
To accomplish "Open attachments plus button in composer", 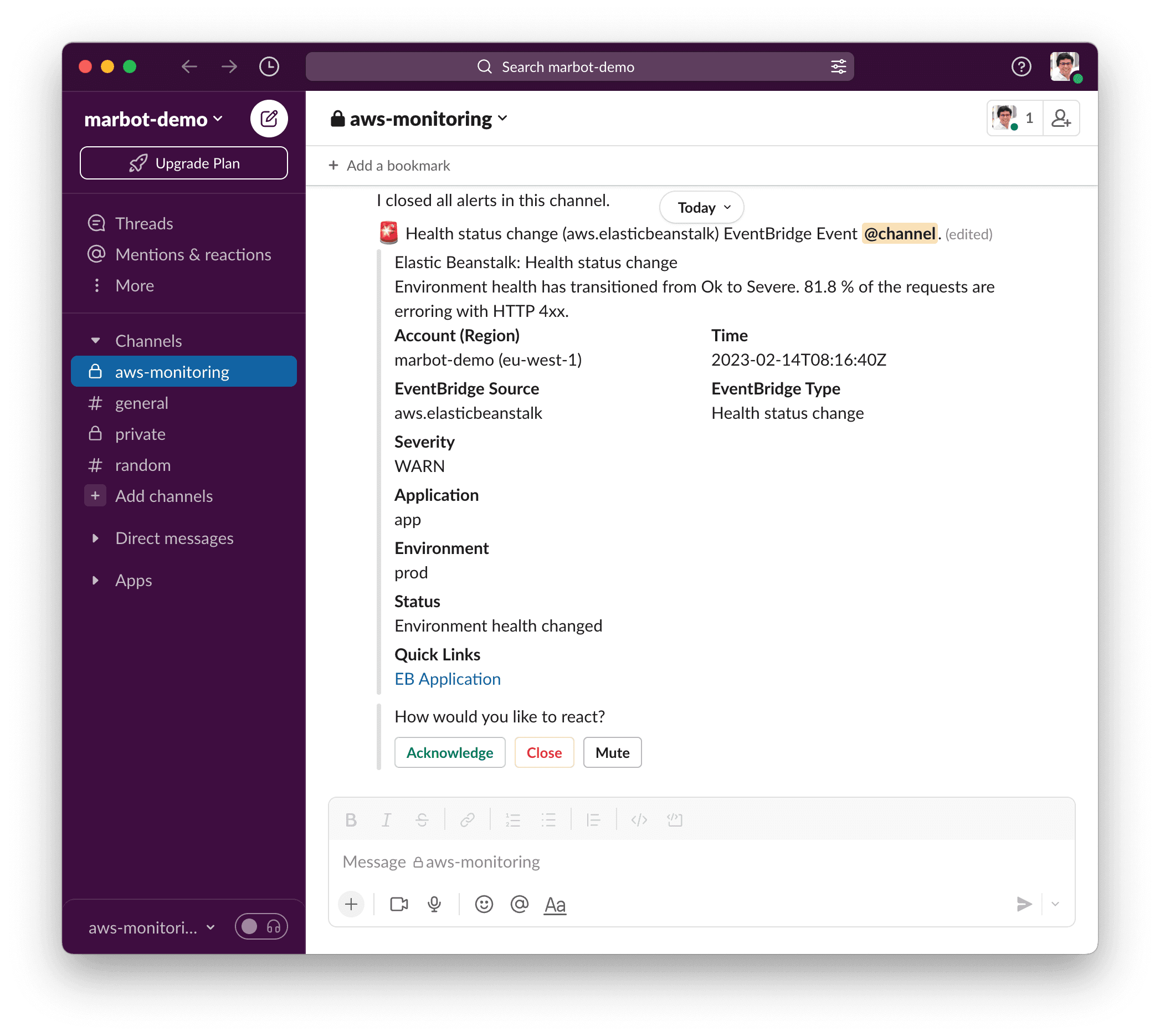I will (351, 905).
